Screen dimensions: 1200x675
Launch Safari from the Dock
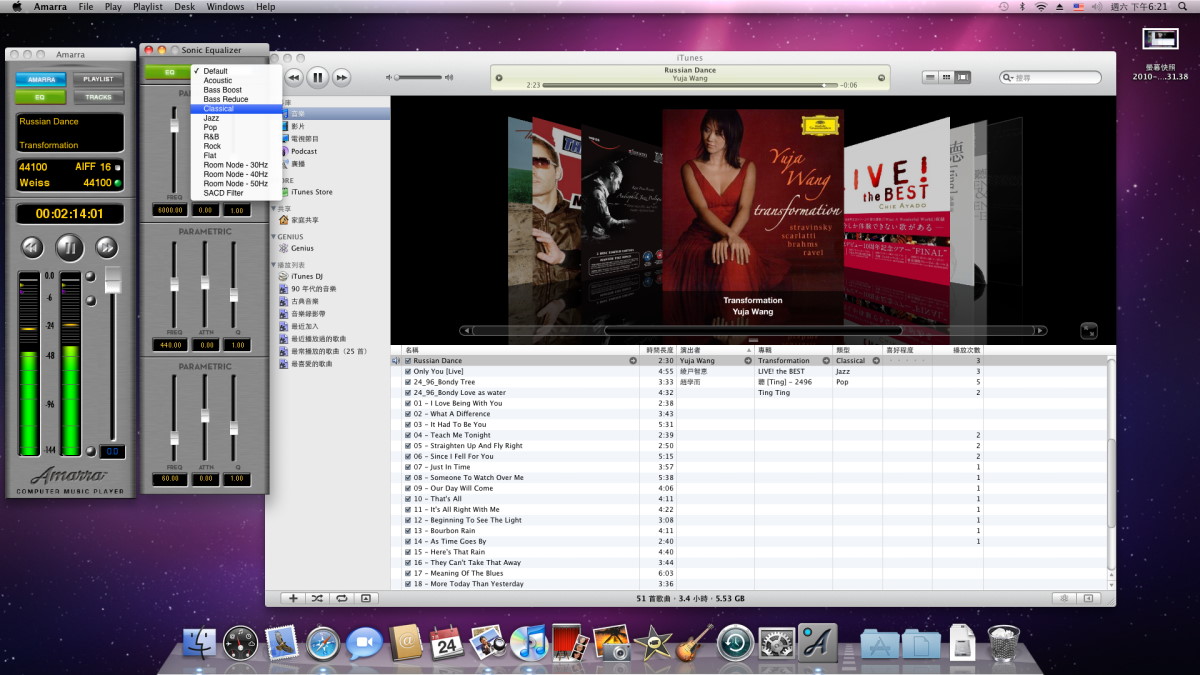tap(323, 642)
